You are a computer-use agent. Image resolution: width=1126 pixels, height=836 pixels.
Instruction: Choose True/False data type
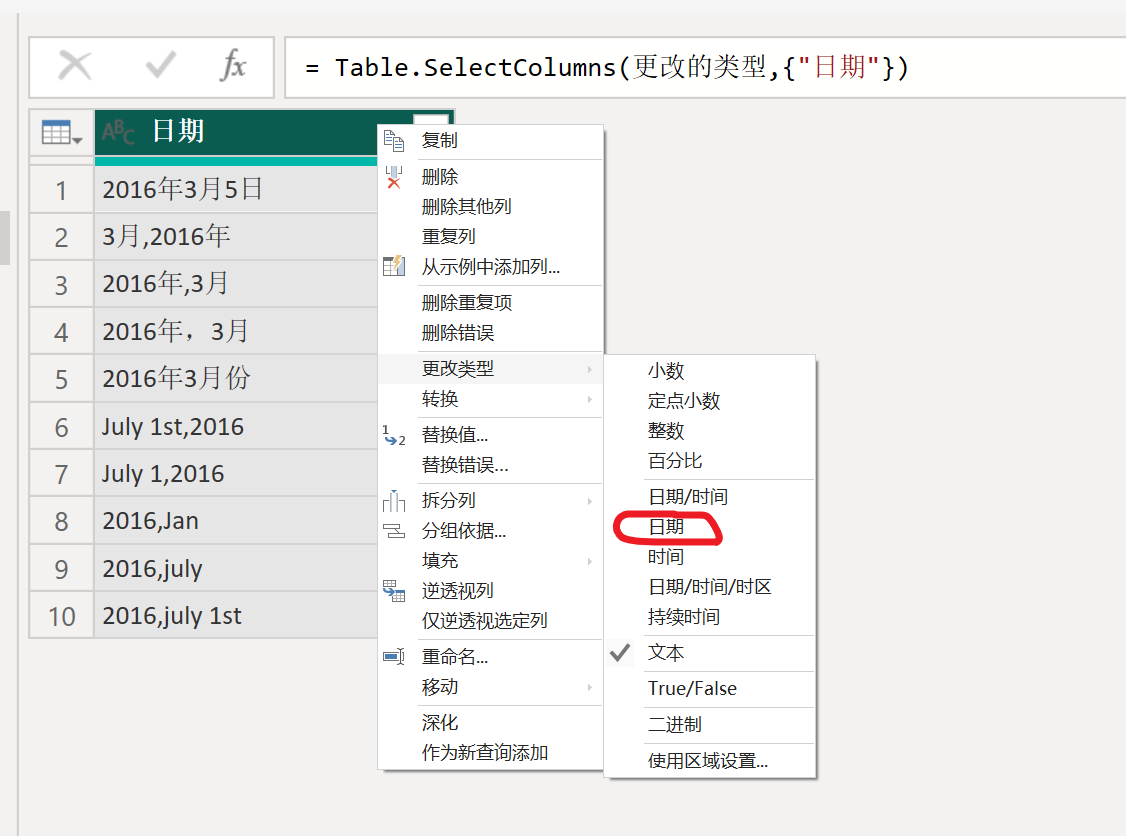692,689
